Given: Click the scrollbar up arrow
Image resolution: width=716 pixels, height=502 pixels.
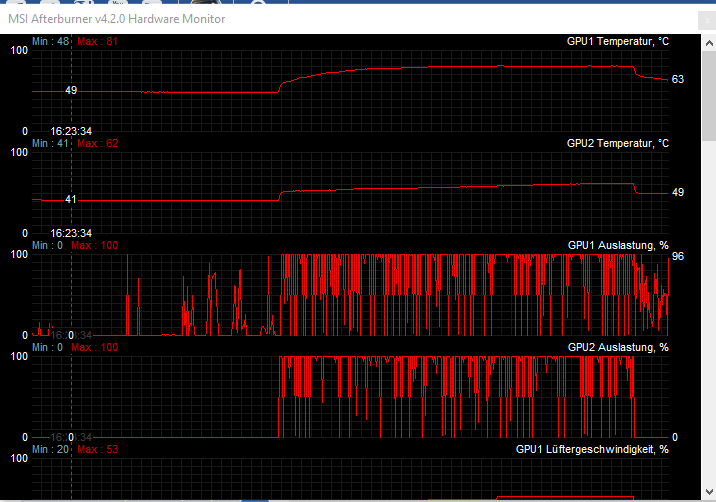Looking at the screenshot, I should (x=709, y=43).
